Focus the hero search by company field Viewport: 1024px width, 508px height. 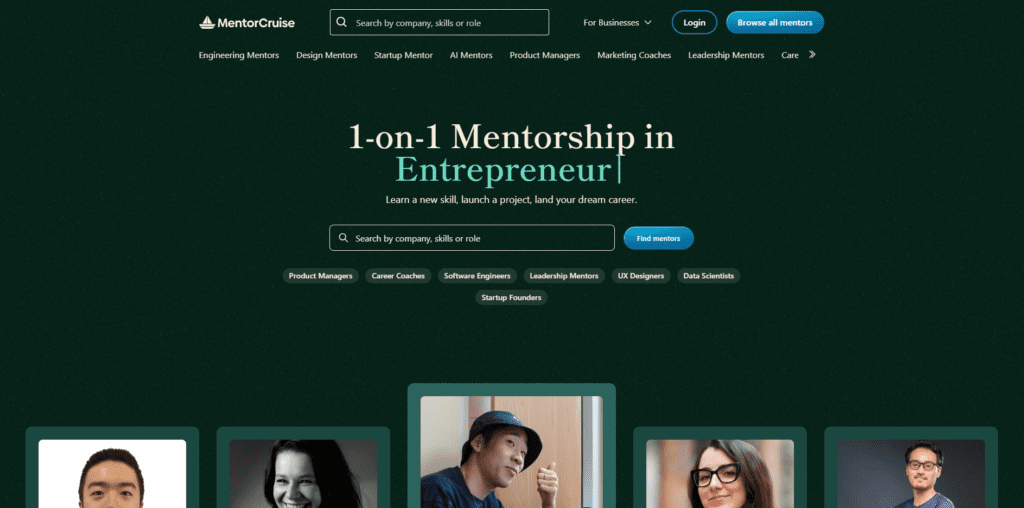point(472,238)
